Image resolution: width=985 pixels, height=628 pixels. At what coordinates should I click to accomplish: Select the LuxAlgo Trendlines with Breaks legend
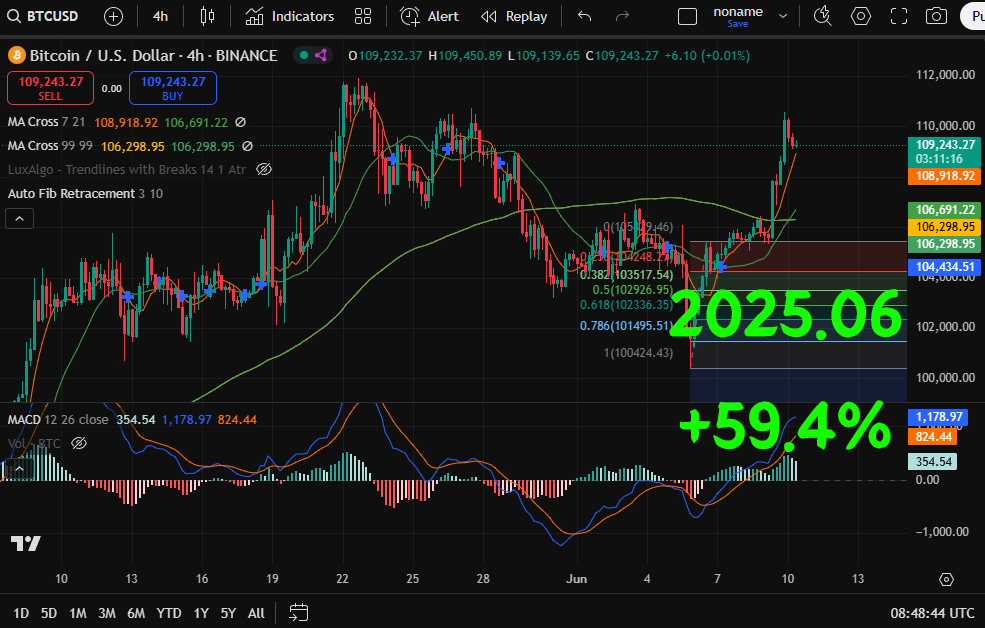[127, 170]
